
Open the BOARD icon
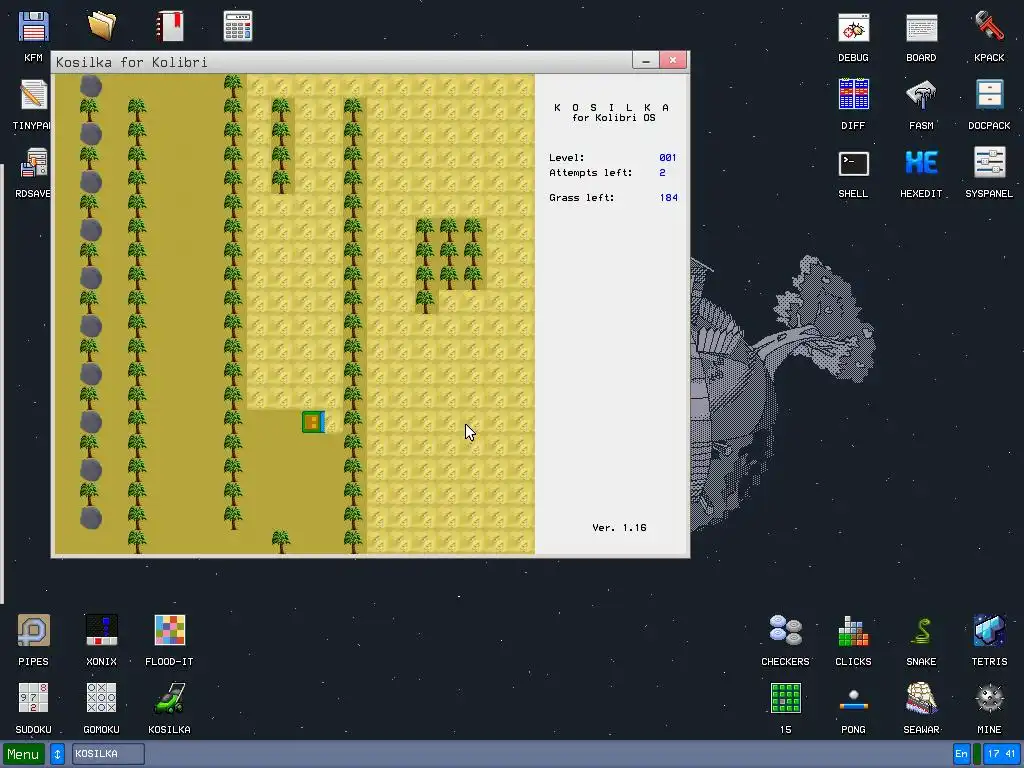921,27
